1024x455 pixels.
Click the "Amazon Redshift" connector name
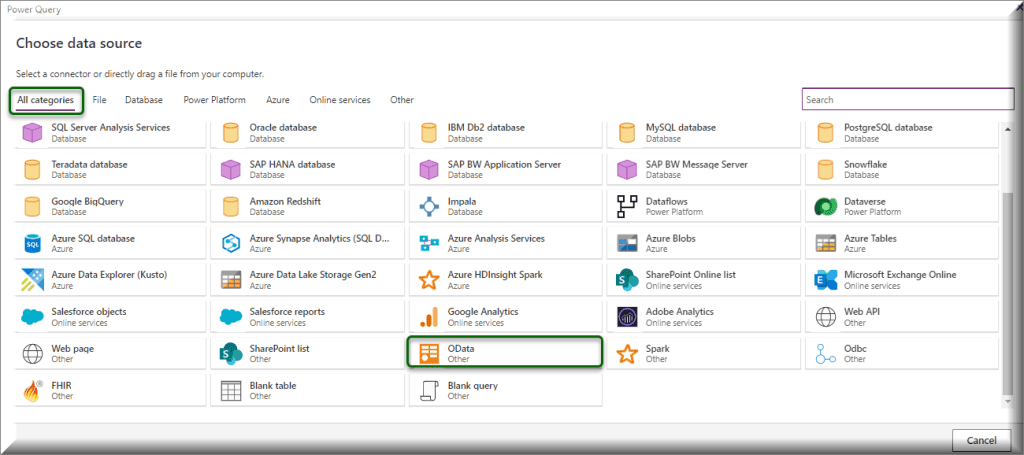(285, 202)
